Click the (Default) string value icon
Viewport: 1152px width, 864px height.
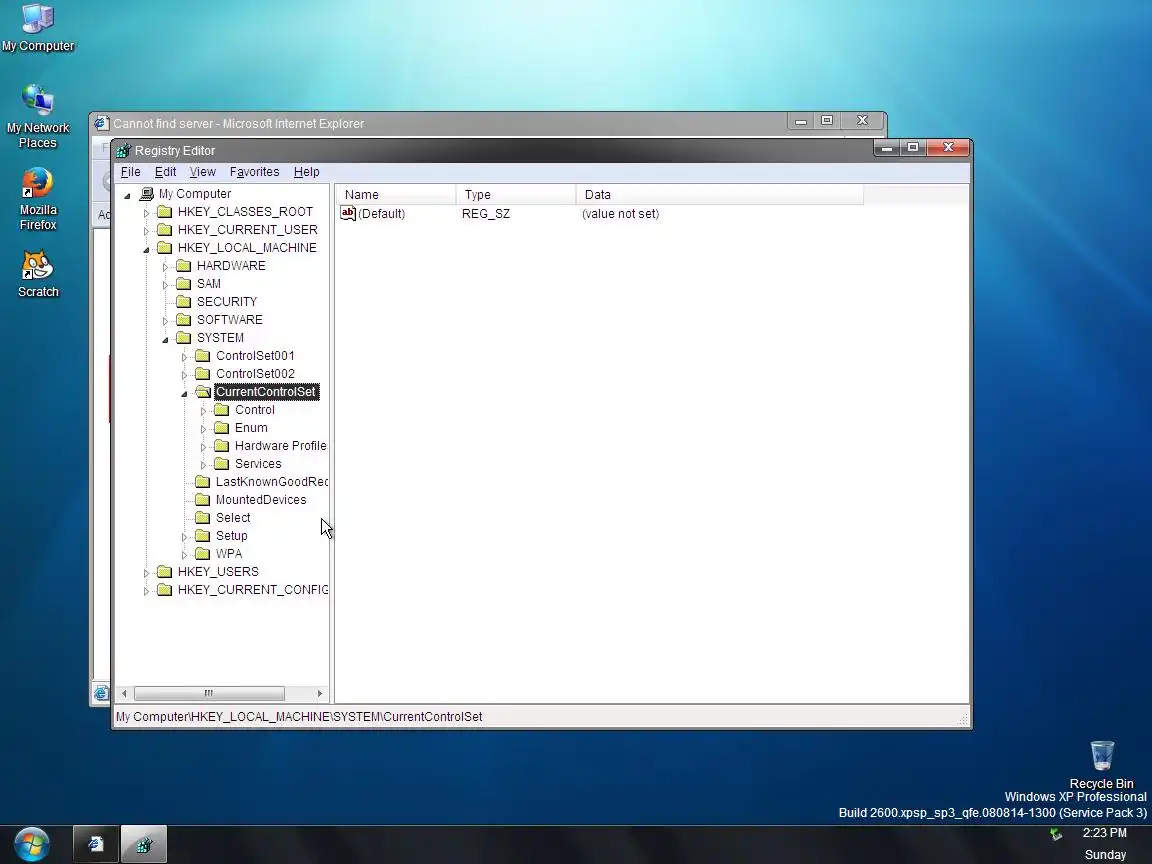348,213
